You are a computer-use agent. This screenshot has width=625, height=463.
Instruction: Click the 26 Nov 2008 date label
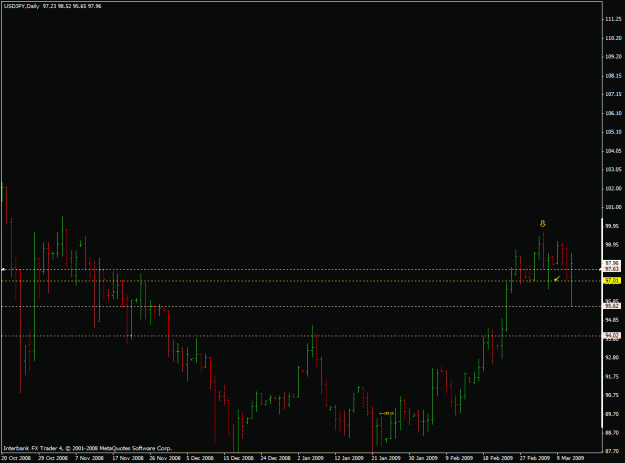[x=165, y=458]
